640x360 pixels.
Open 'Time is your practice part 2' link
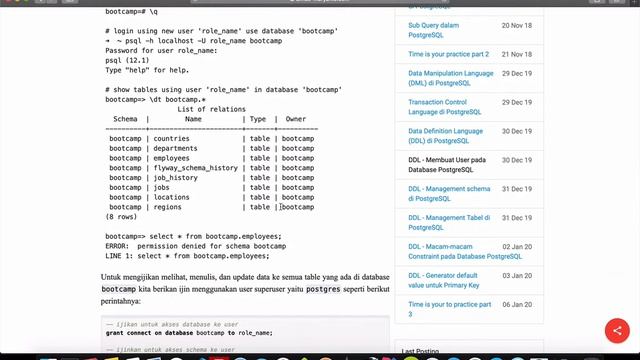coord(448,54)
